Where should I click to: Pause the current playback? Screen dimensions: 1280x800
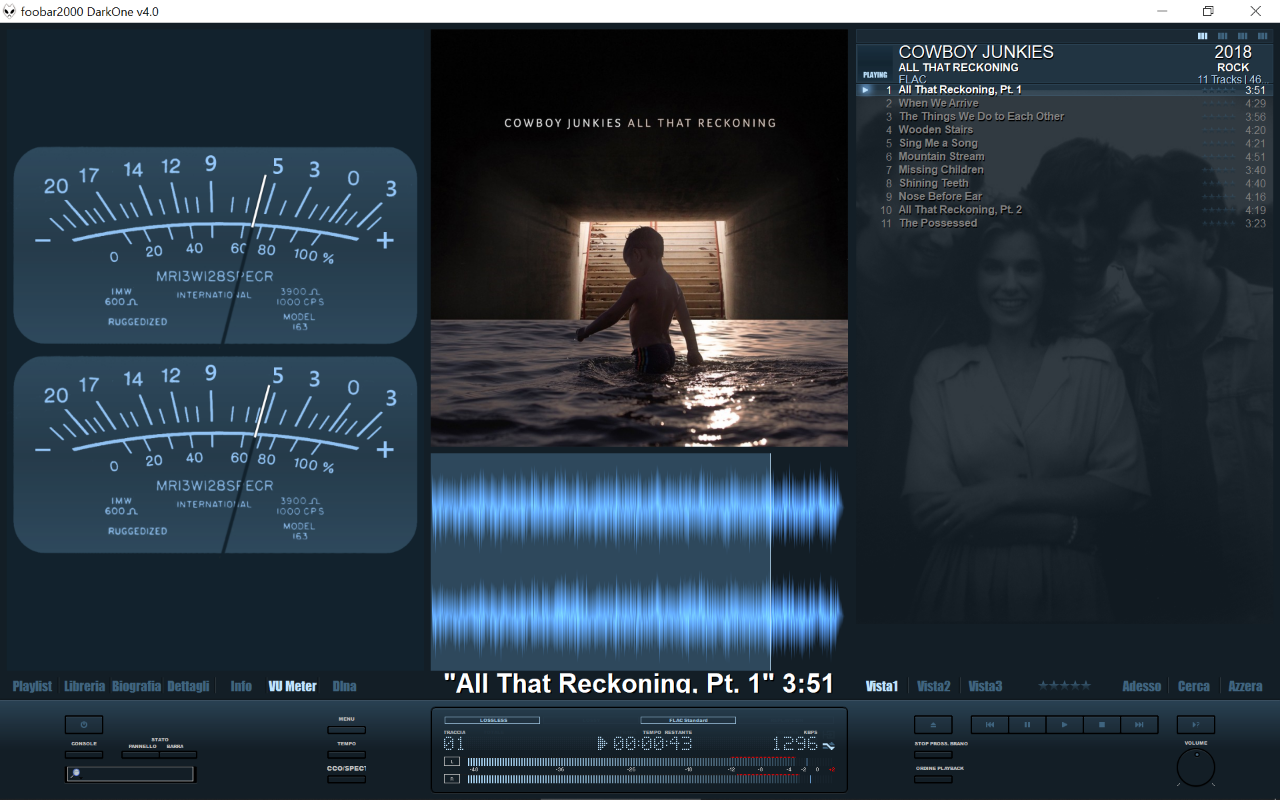1027,725
